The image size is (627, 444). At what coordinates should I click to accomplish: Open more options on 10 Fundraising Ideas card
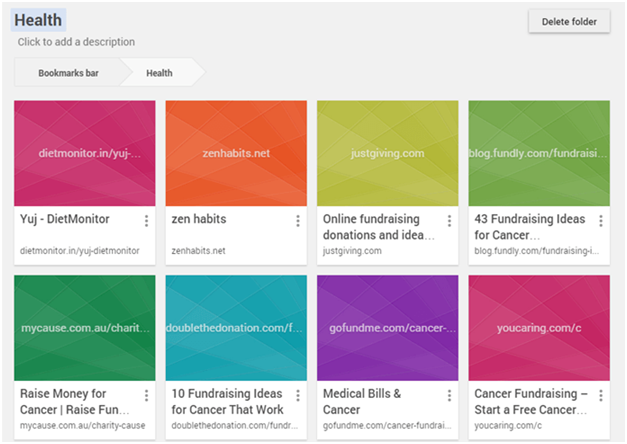click(298, 396)
